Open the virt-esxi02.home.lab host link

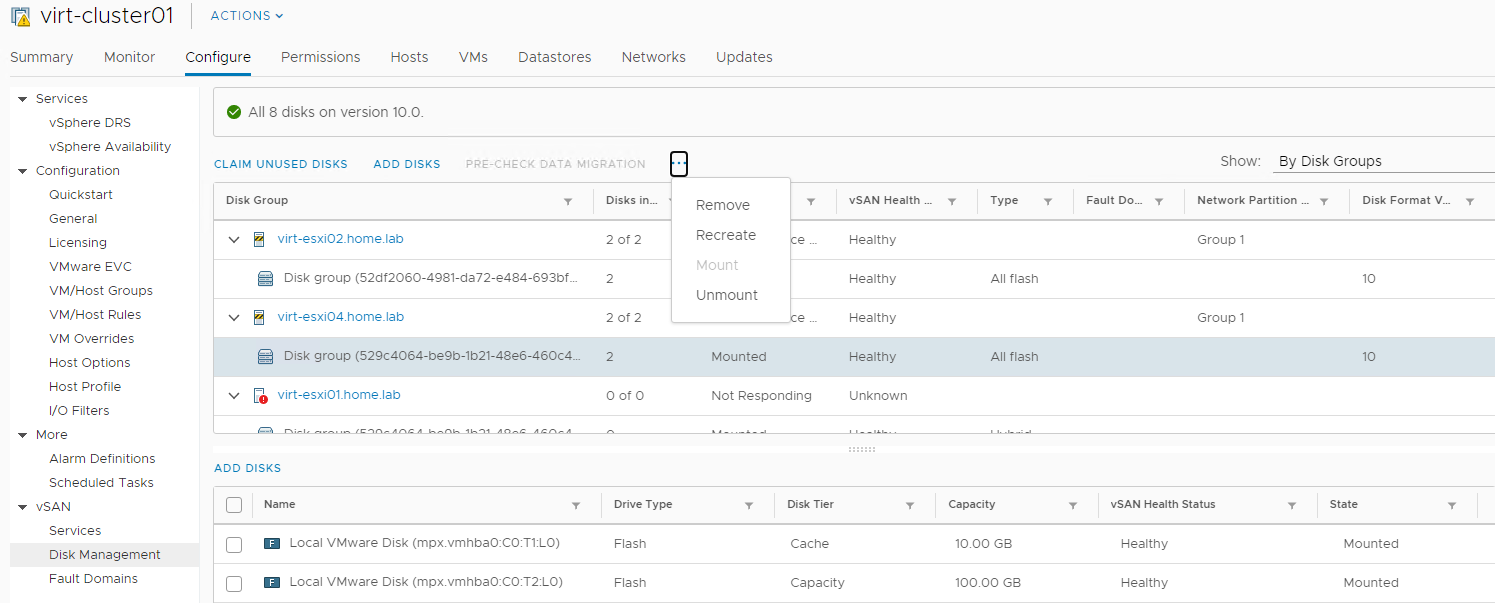341,239
